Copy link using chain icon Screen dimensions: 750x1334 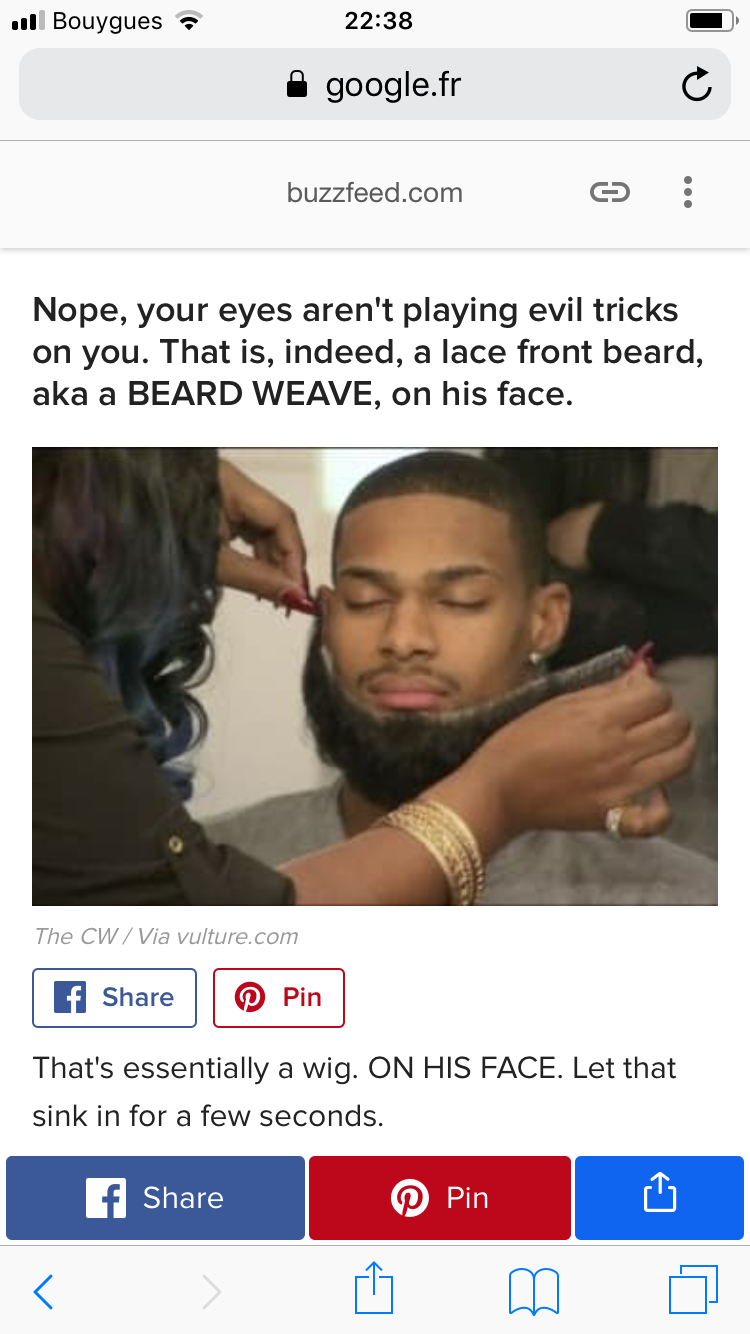tap(609, 192)
